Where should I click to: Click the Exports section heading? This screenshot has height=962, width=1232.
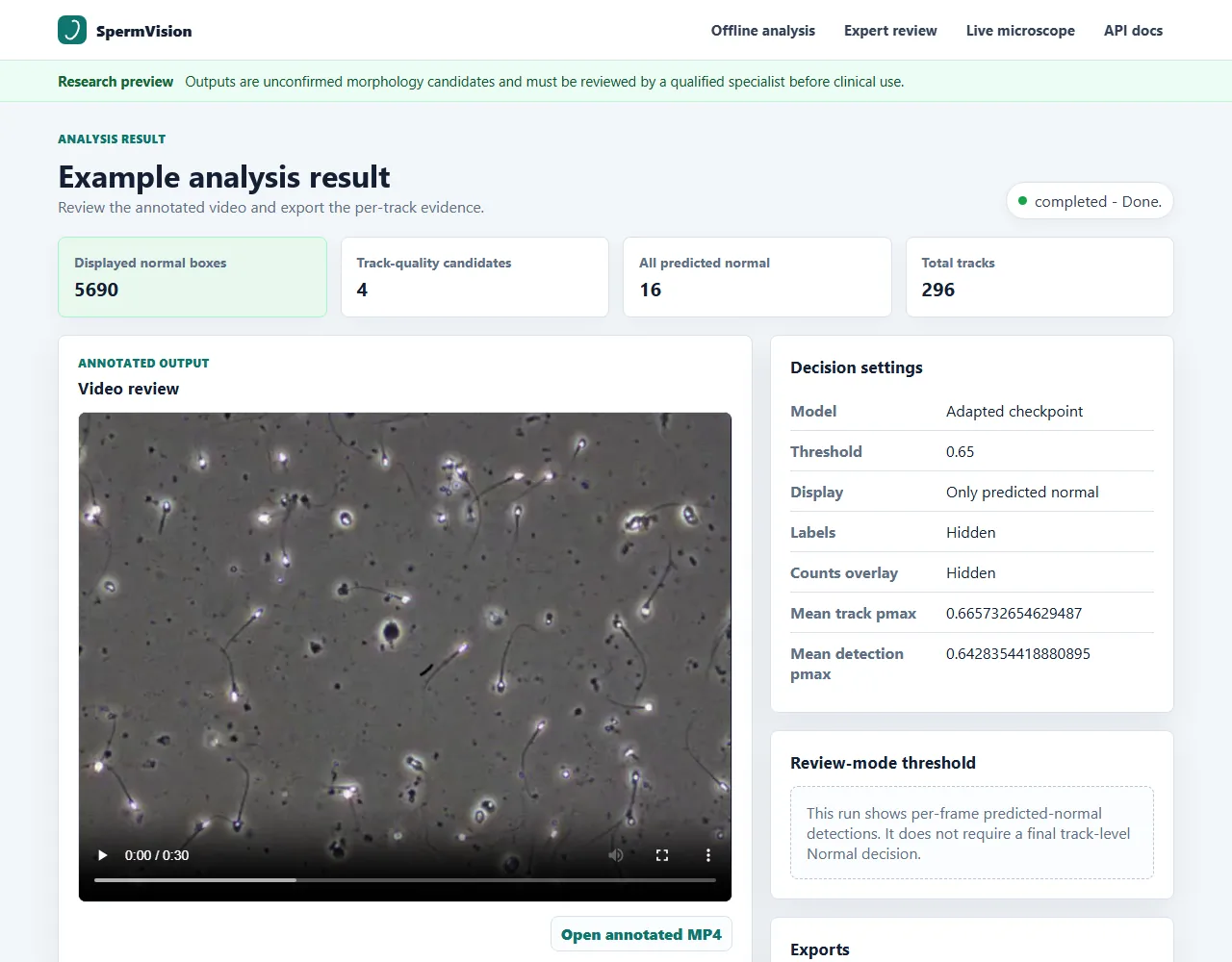820,949
